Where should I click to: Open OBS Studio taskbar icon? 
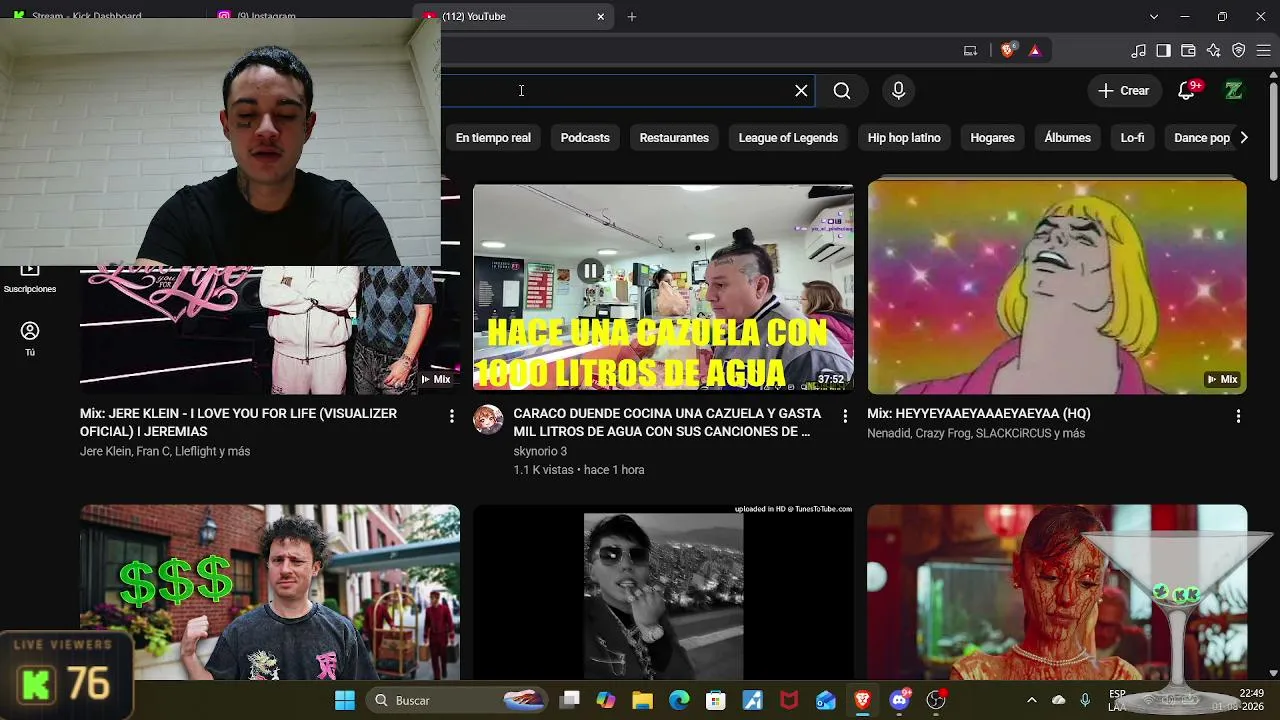click(x=936, y=700)
